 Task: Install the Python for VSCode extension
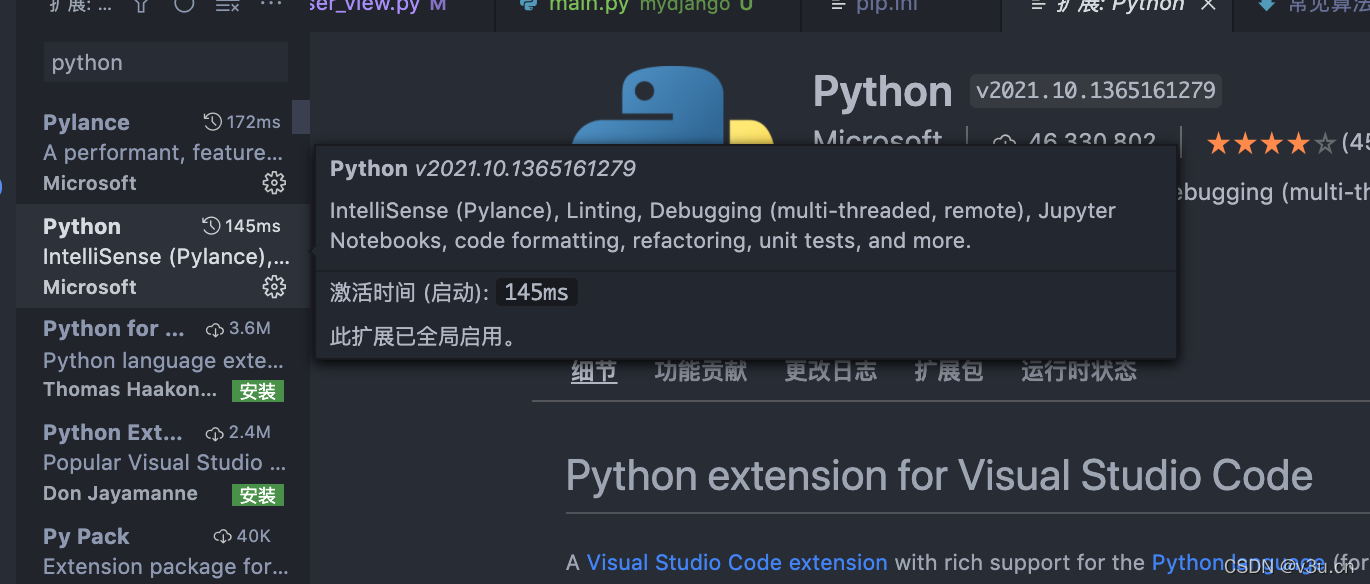258,391
